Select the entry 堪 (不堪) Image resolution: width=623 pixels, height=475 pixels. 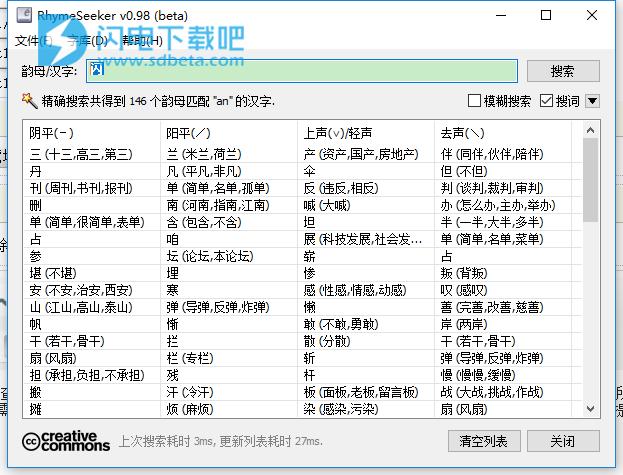point(53,274)
